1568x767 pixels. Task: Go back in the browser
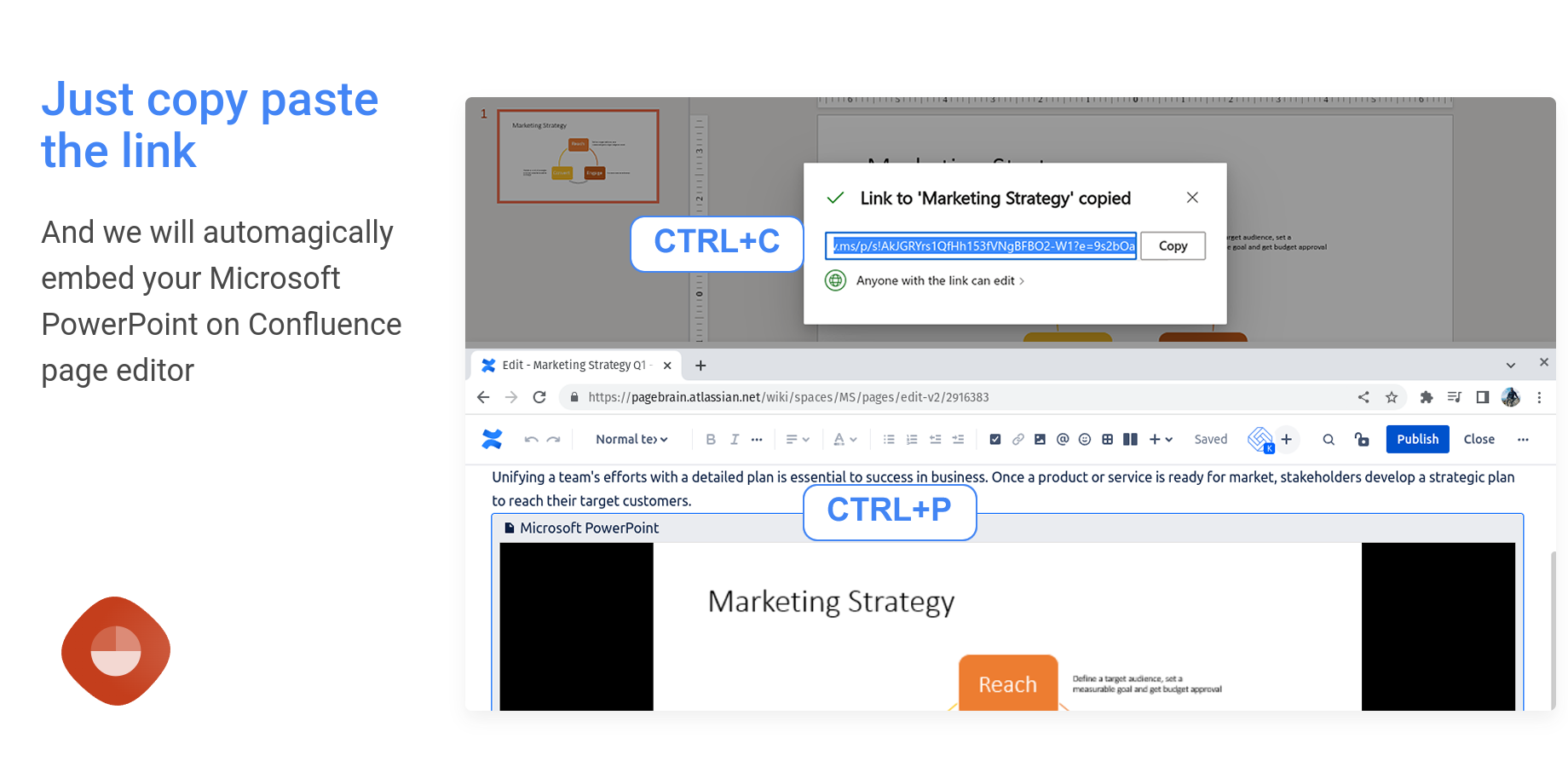coord(483,397)
